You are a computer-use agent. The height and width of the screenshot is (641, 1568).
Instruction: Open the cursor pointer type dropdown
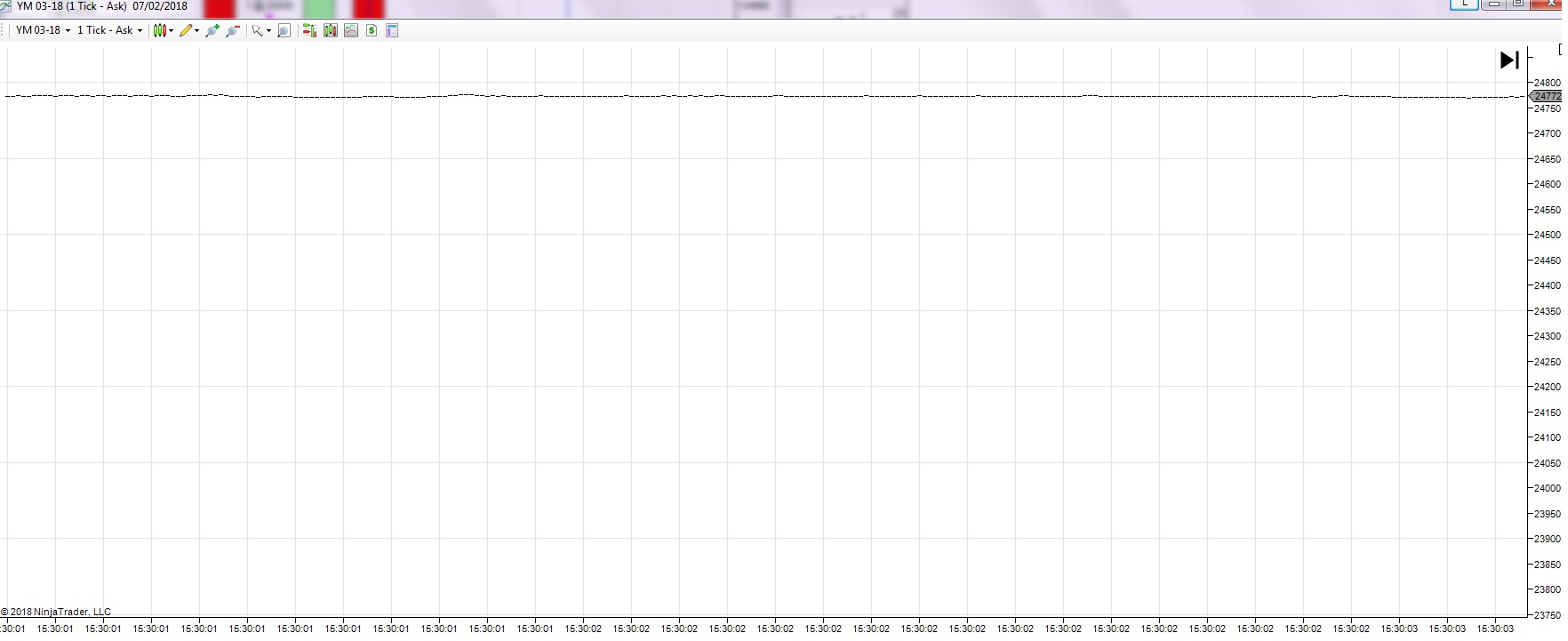pos(260,30)
